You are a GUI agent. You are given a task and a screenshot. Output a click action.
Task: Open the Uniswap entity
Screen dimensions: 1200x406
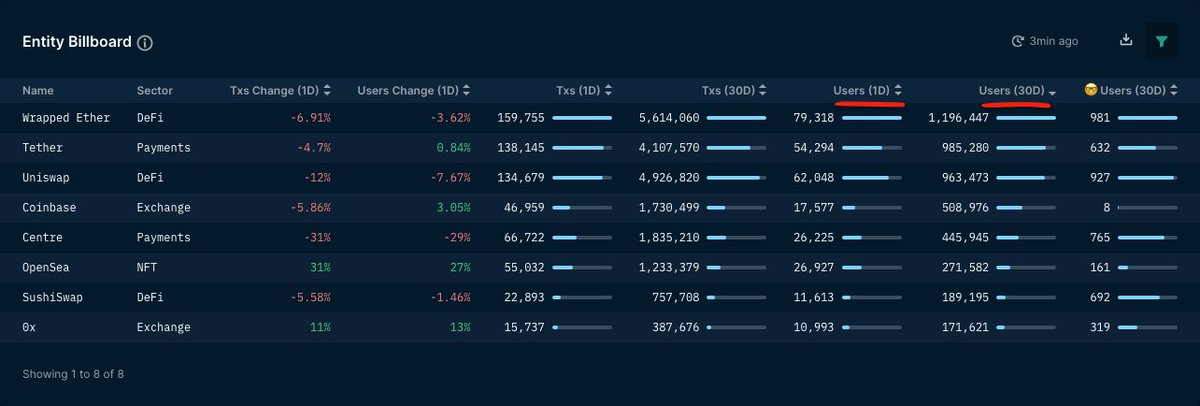[46, 178]
